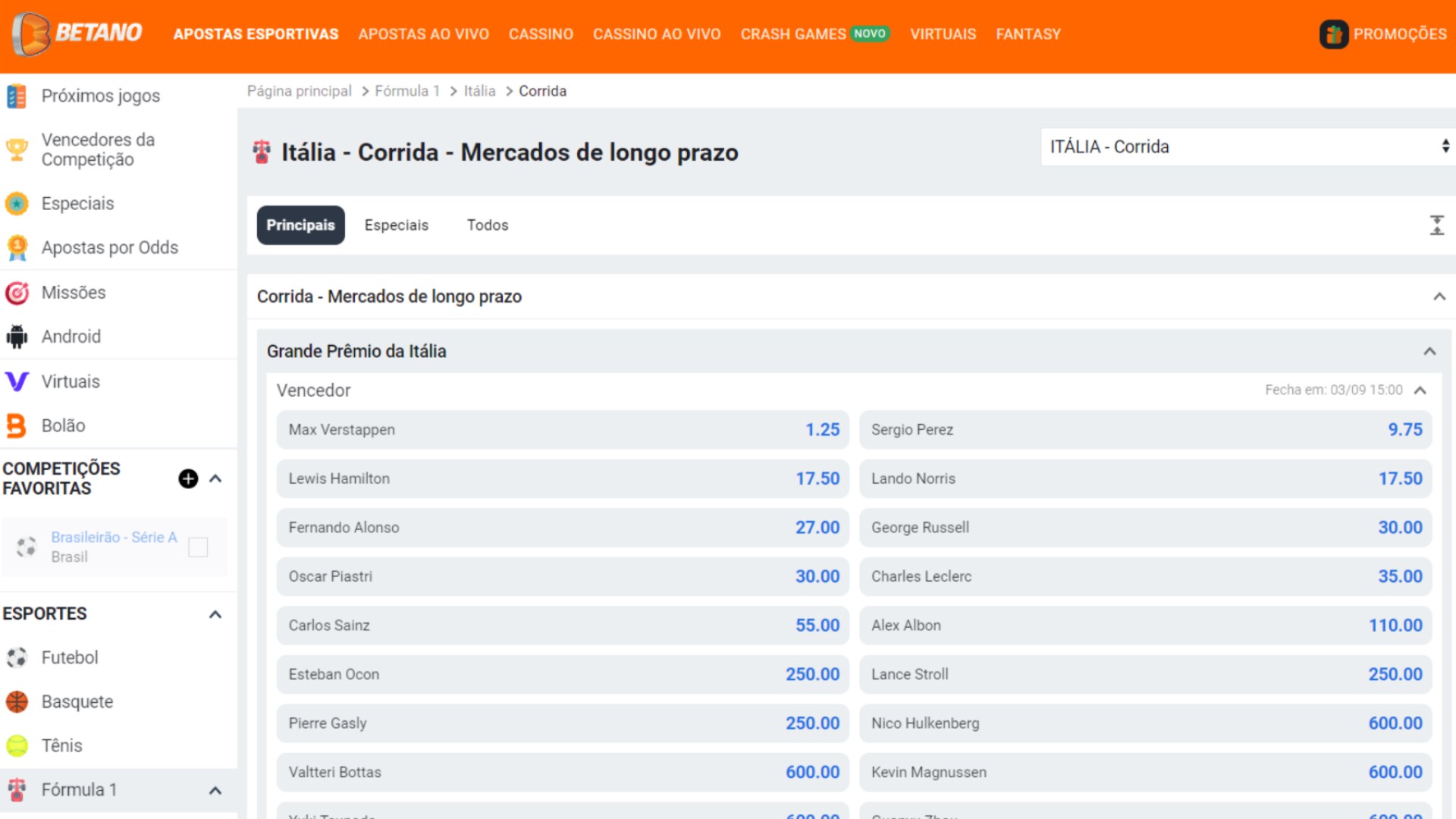Go to Cassino ao Vivo section
The height and width of the screenshot is (819, 1456).
point(657,34)
